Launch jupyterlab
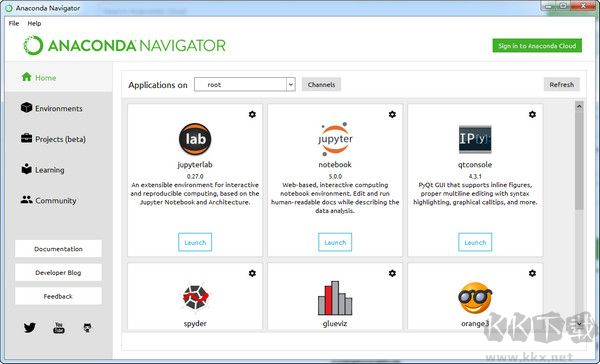The width and height of the screenshot is (600, 364). click(x=195, y=242)
